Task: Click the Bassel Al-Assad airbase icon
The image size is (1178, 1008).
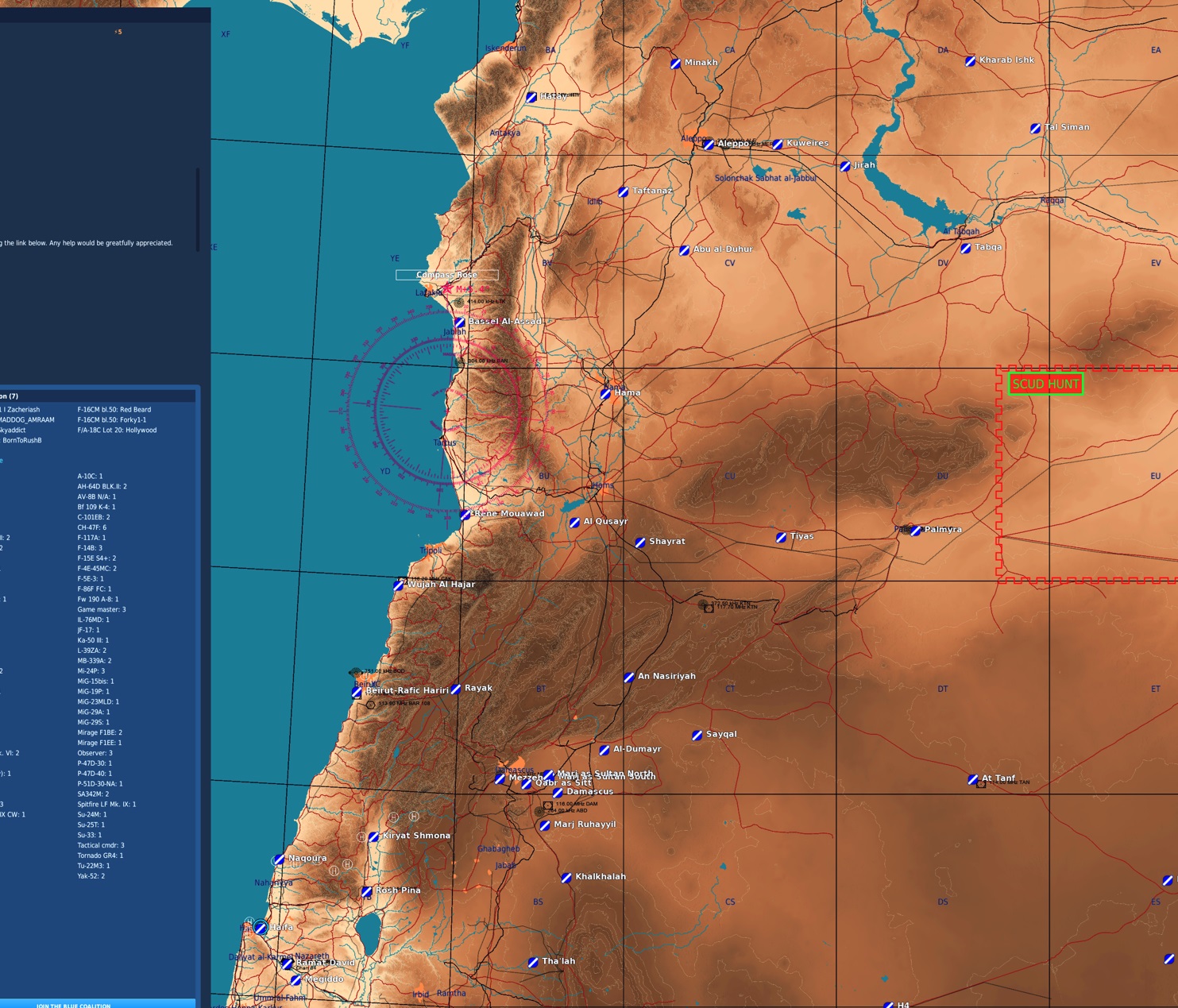Action: [x=459, y=322]
